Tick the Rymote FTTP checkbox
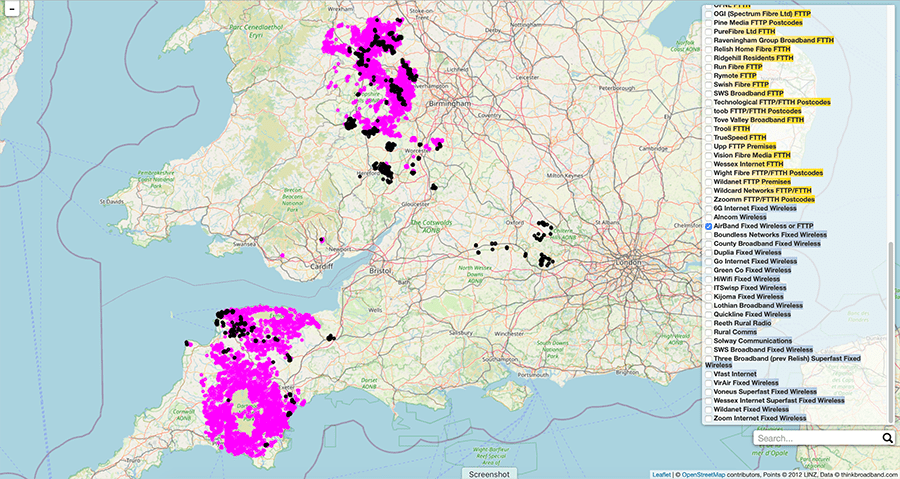 point(709,76)
